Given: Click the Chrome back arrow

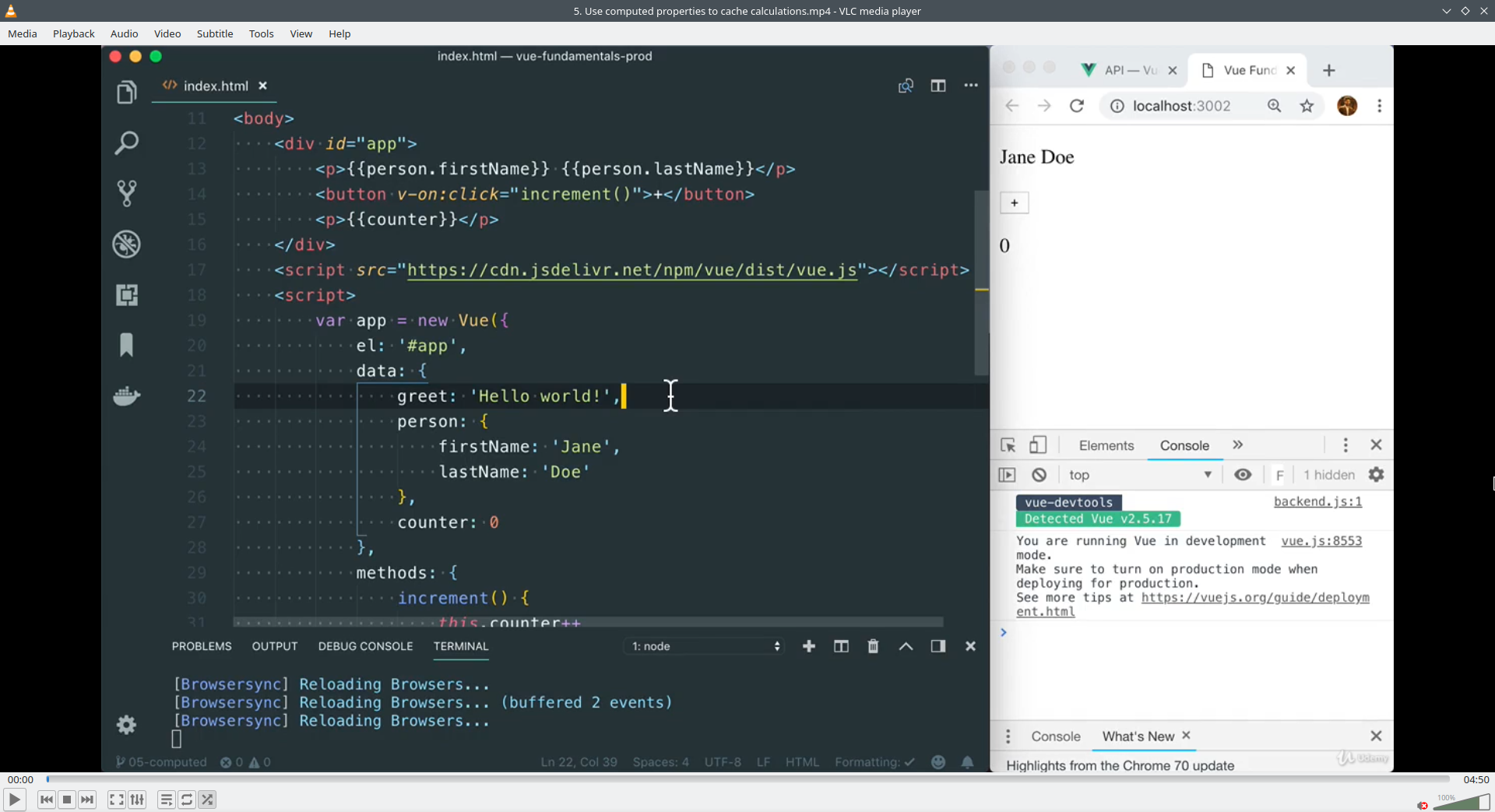Looking at the screenshot, I should tap(1011, 106).
